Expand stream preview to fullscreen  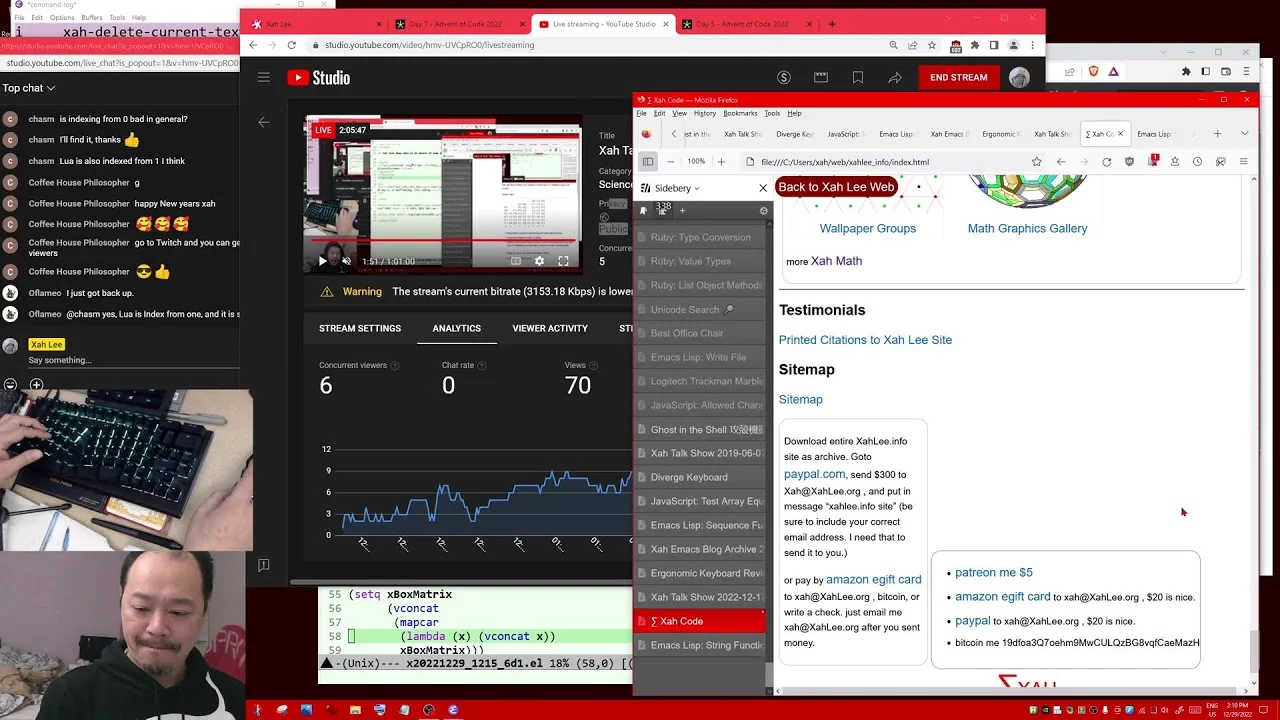coord(563,261)
